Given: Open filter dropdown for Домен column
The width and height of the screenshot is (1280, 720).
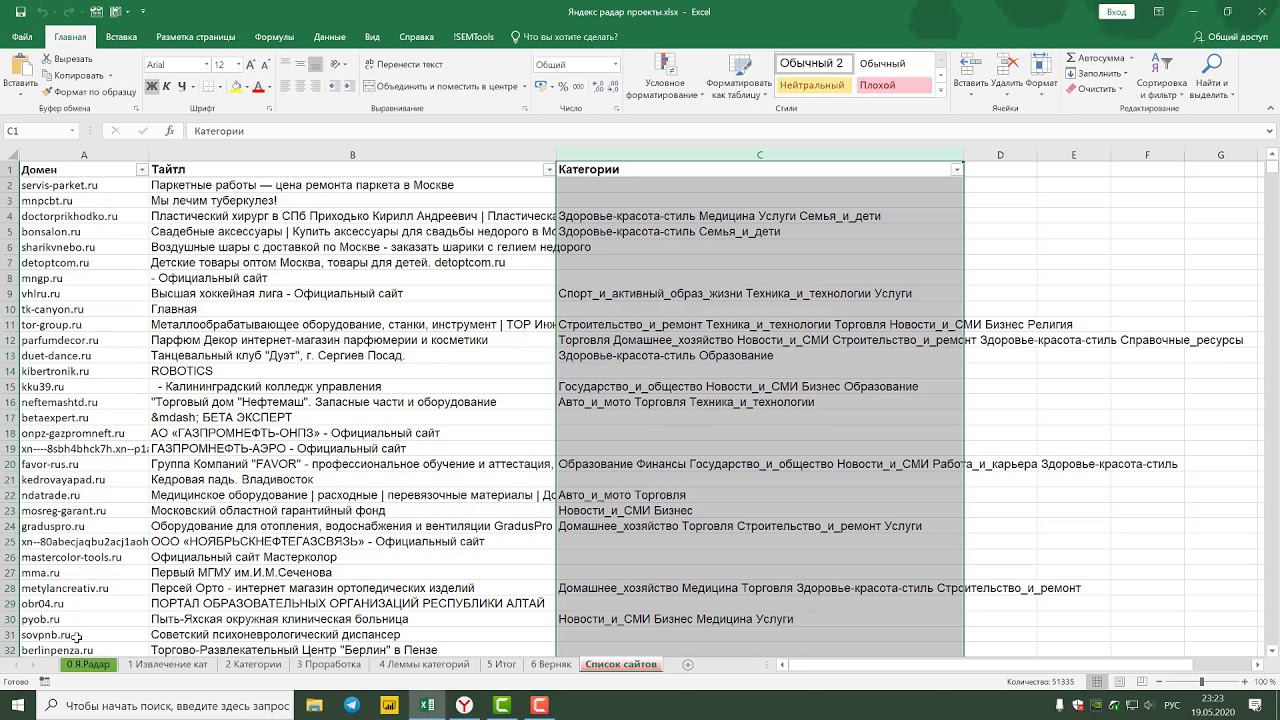Looking at the screenshot, I should tap(141, 170).
